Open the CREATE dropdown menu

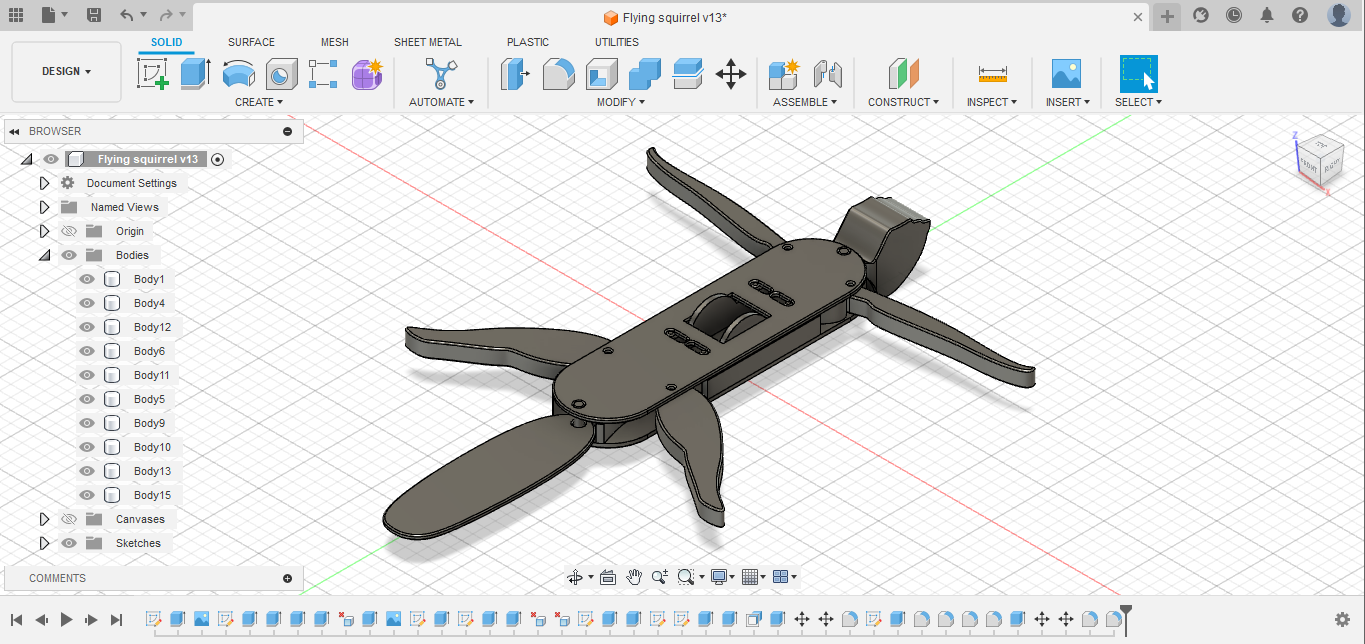click(259, 102)
